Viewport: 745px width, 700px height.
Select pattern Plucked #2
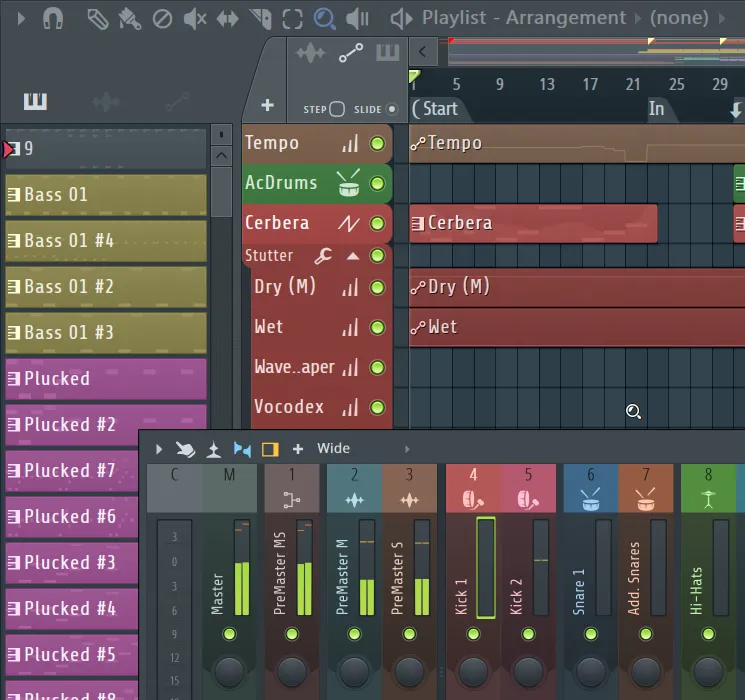106,425
